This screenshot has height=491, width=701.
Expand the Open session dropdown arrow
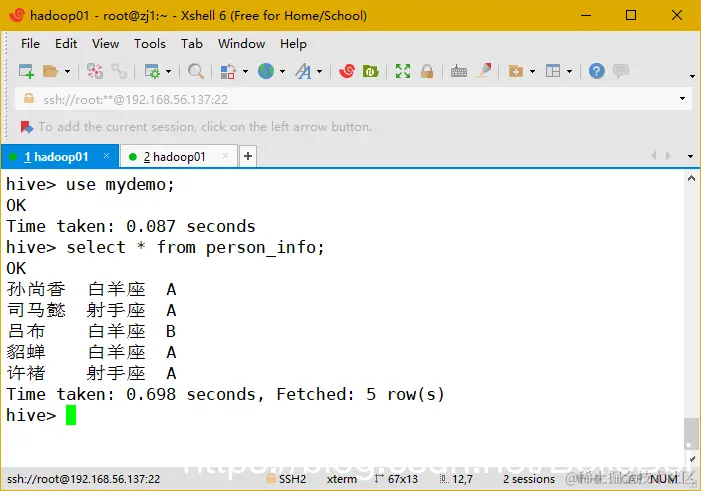coord(68,72)
